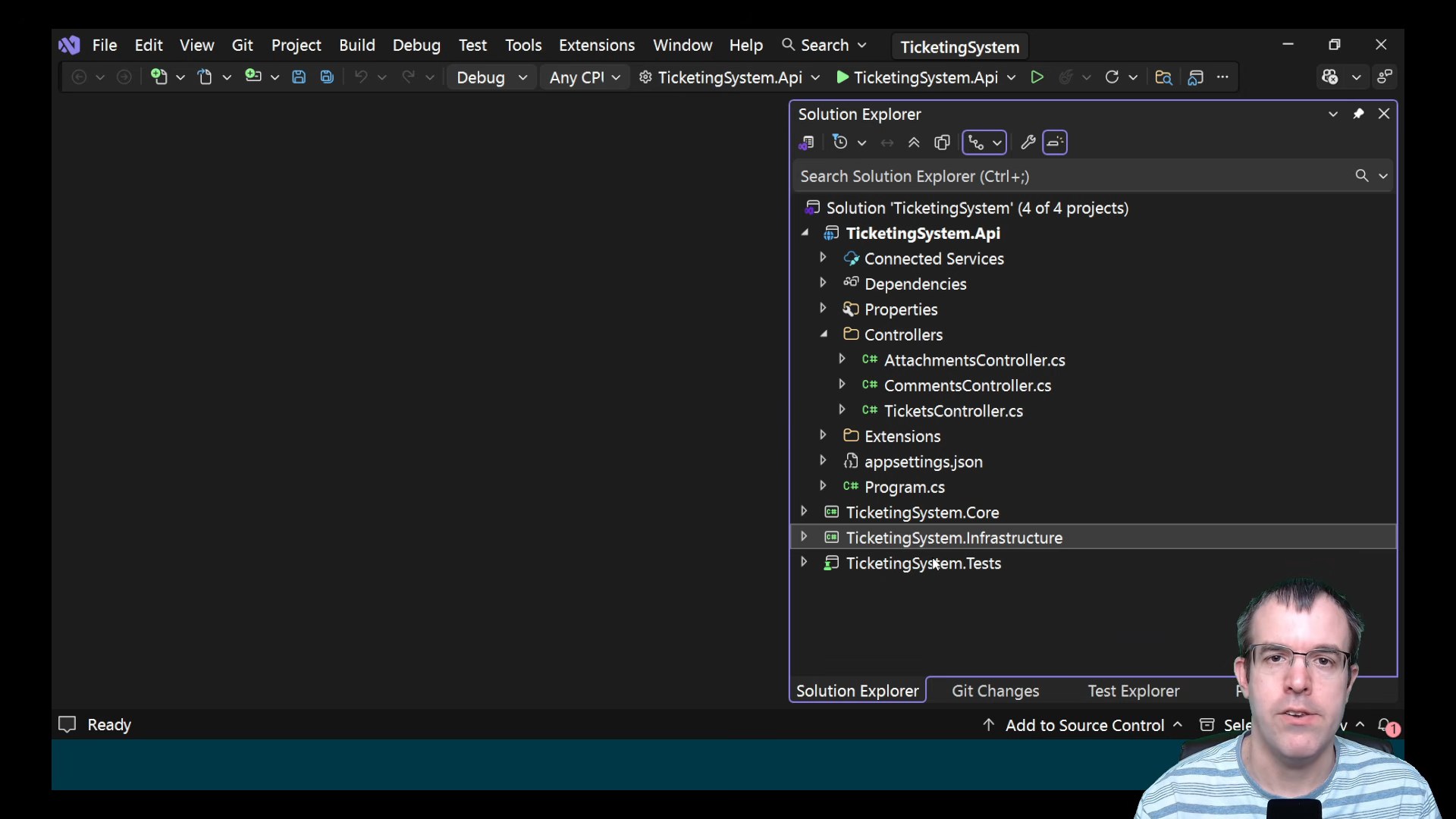The height and width of the screenshot is (819, 1456).
Task: Select the appsettings.json file
Action: tap(923, 462)
